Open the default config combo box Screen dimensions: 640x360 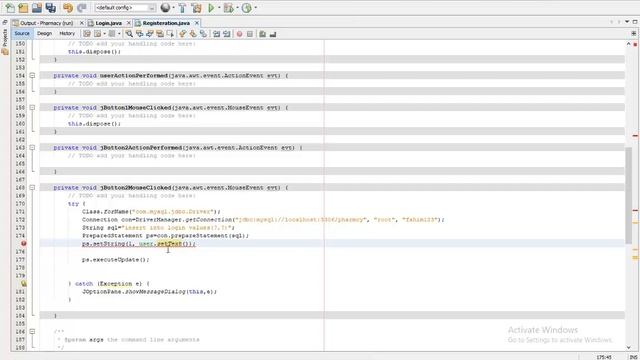(125, 8)
